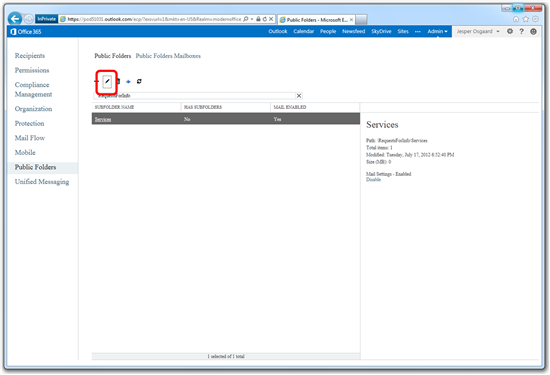550x375 pixels.
Task: Open Organization in the left navigation
Action: pos(33,109)
